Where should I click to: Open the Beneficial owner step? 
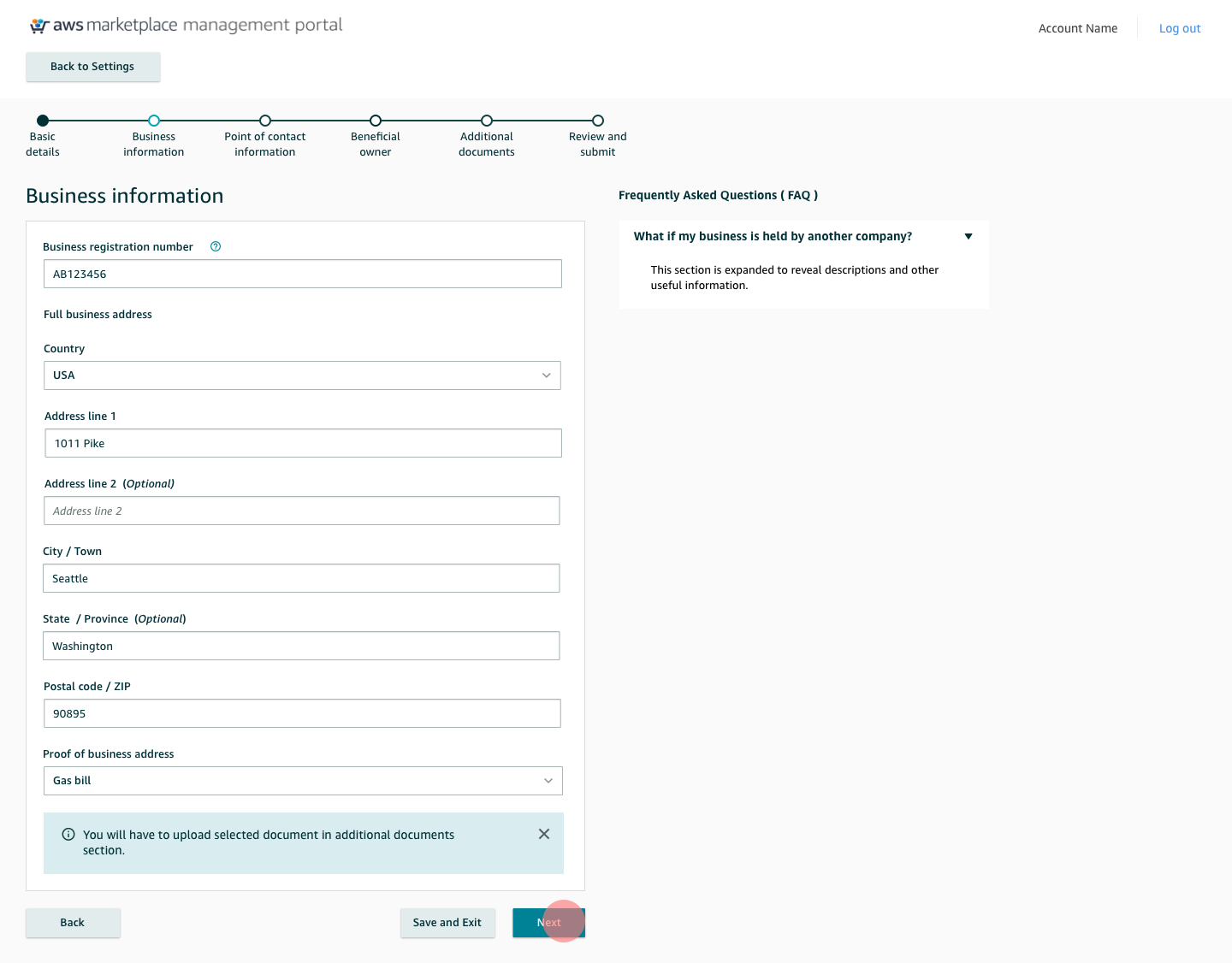[x=376, y=136]
